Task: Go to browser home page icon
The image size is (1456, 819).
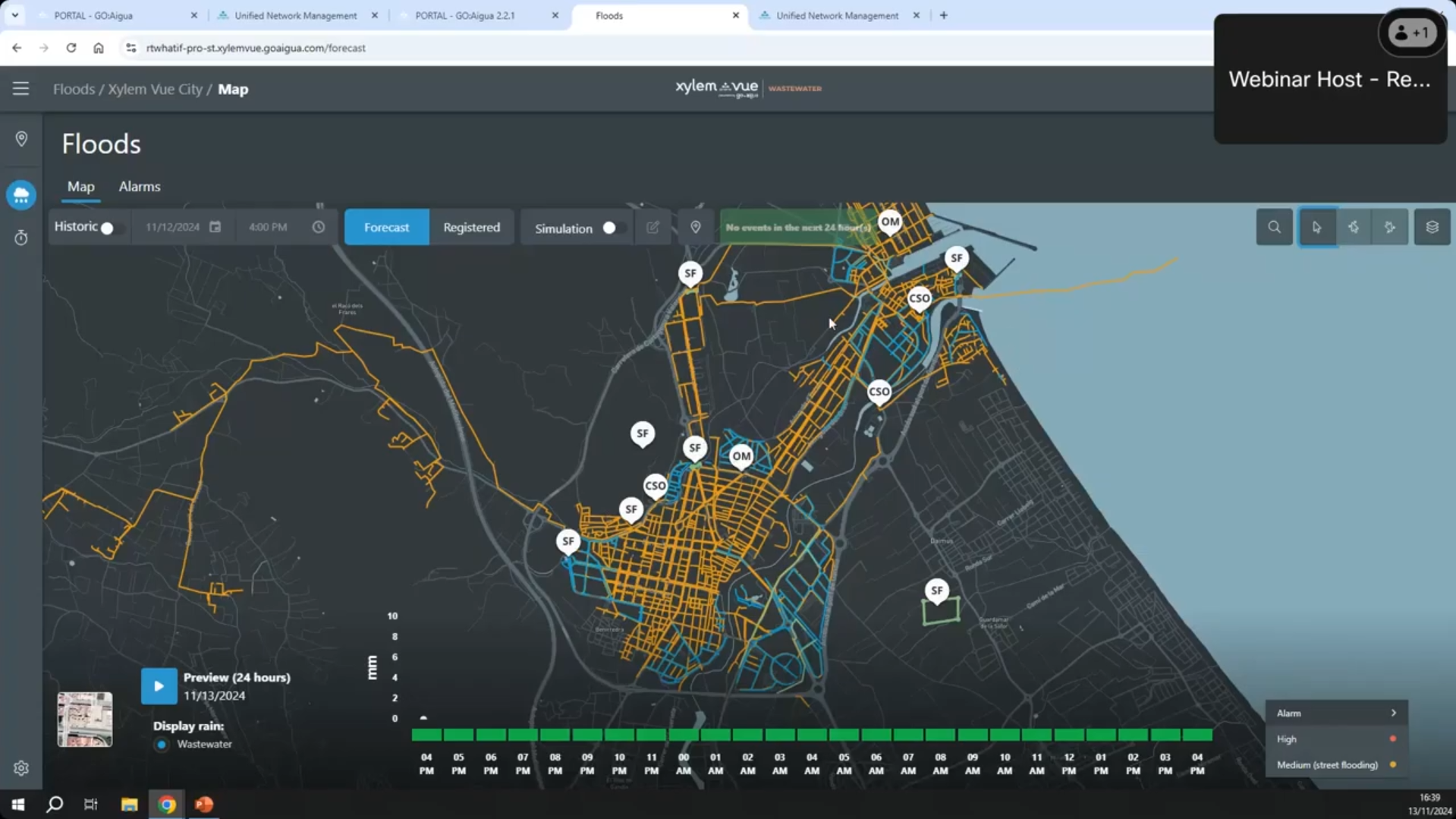Action: click(99, 48)
